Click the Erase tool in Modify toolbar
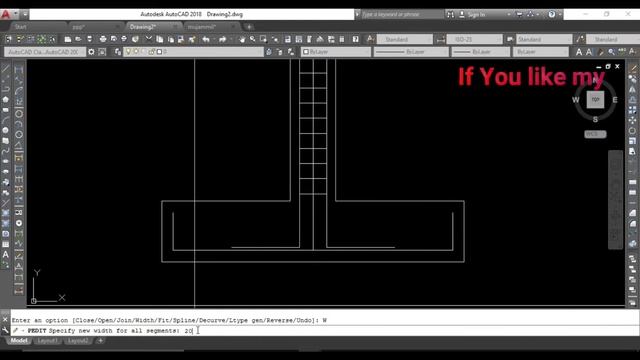The height and width of the screenshot is (360, 640). click(633, 69)
